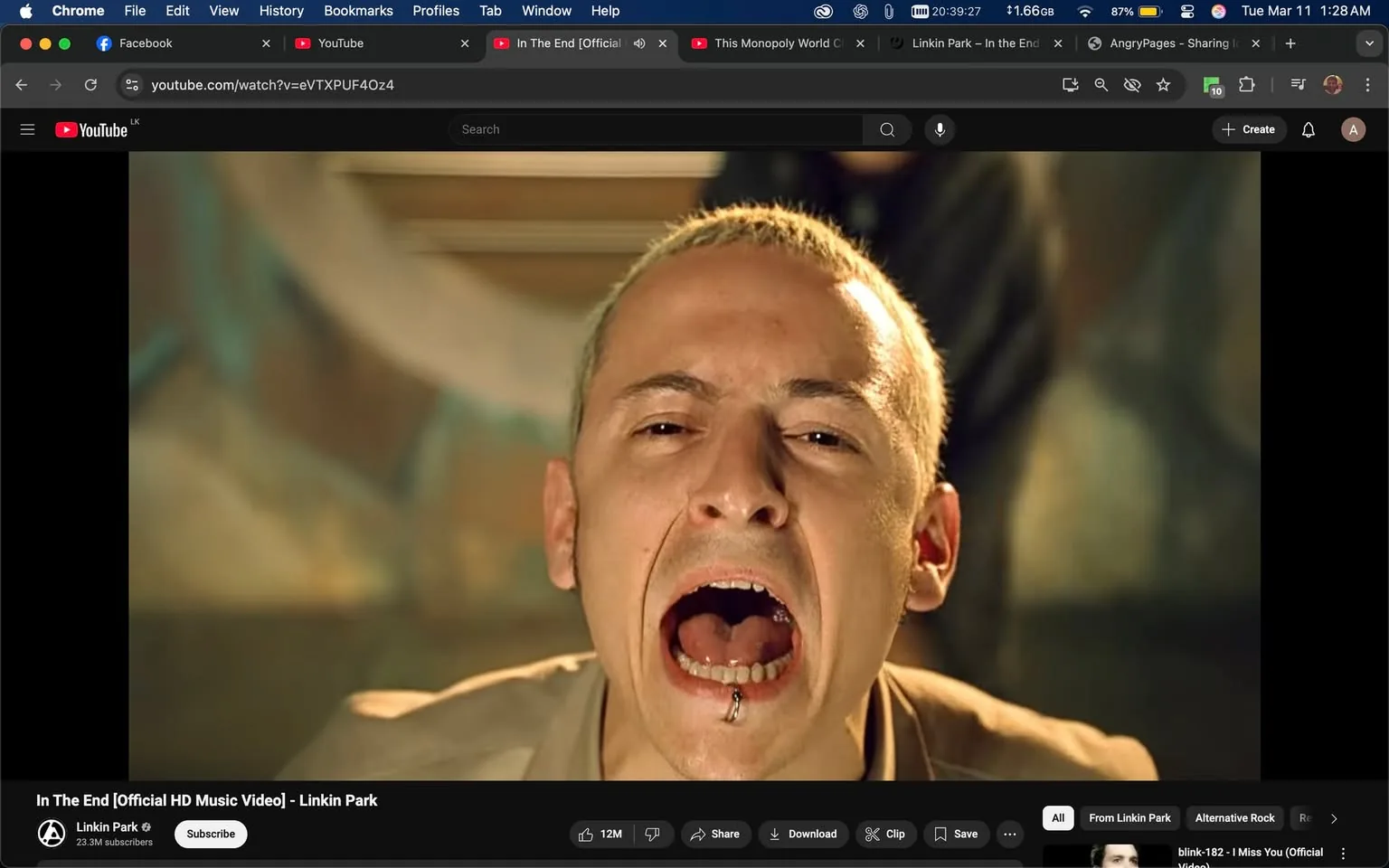This screenshot has width=1389, height=868.
Task: Open YouTube Search by voice
Action: click(x=940, y=129)
